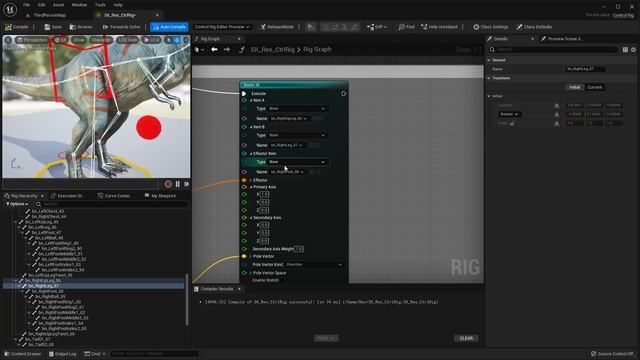The image size is (640, 360).
Task: Click the SK_Rex_CtrlRig breadcrumb link
Action: 272,49
